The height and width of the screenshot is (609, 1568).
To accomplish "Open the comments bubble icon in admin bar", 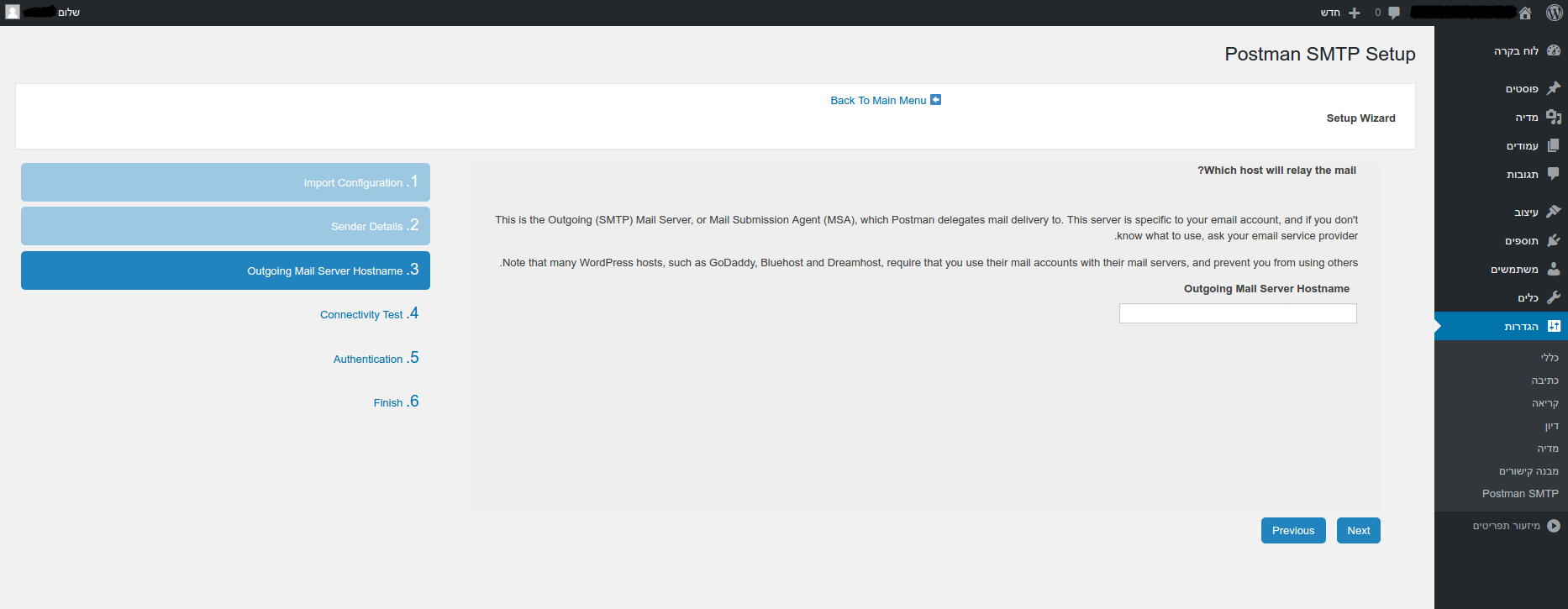I will [x=1394, y=13].
